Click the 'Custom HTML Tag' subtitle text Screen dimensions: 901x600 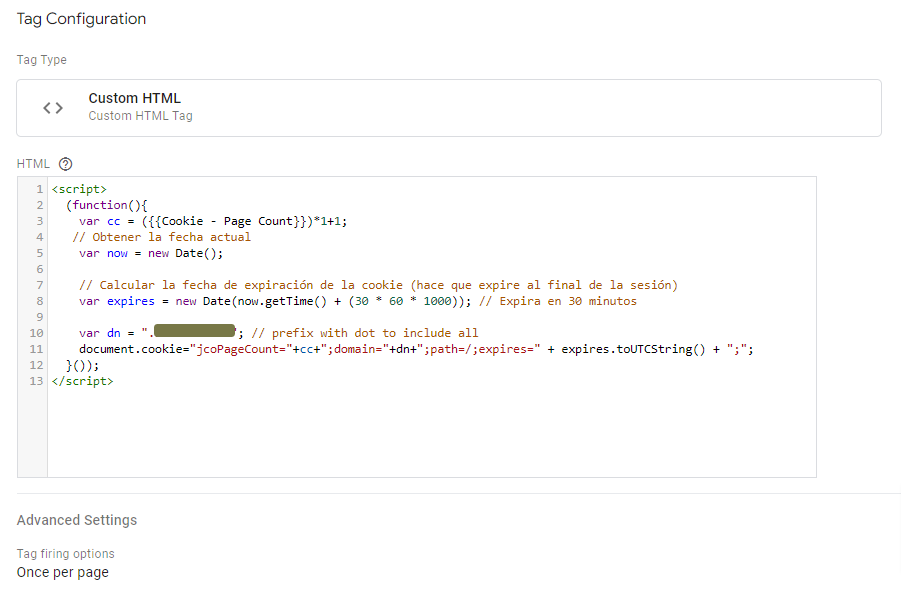(x=140, y=116)
